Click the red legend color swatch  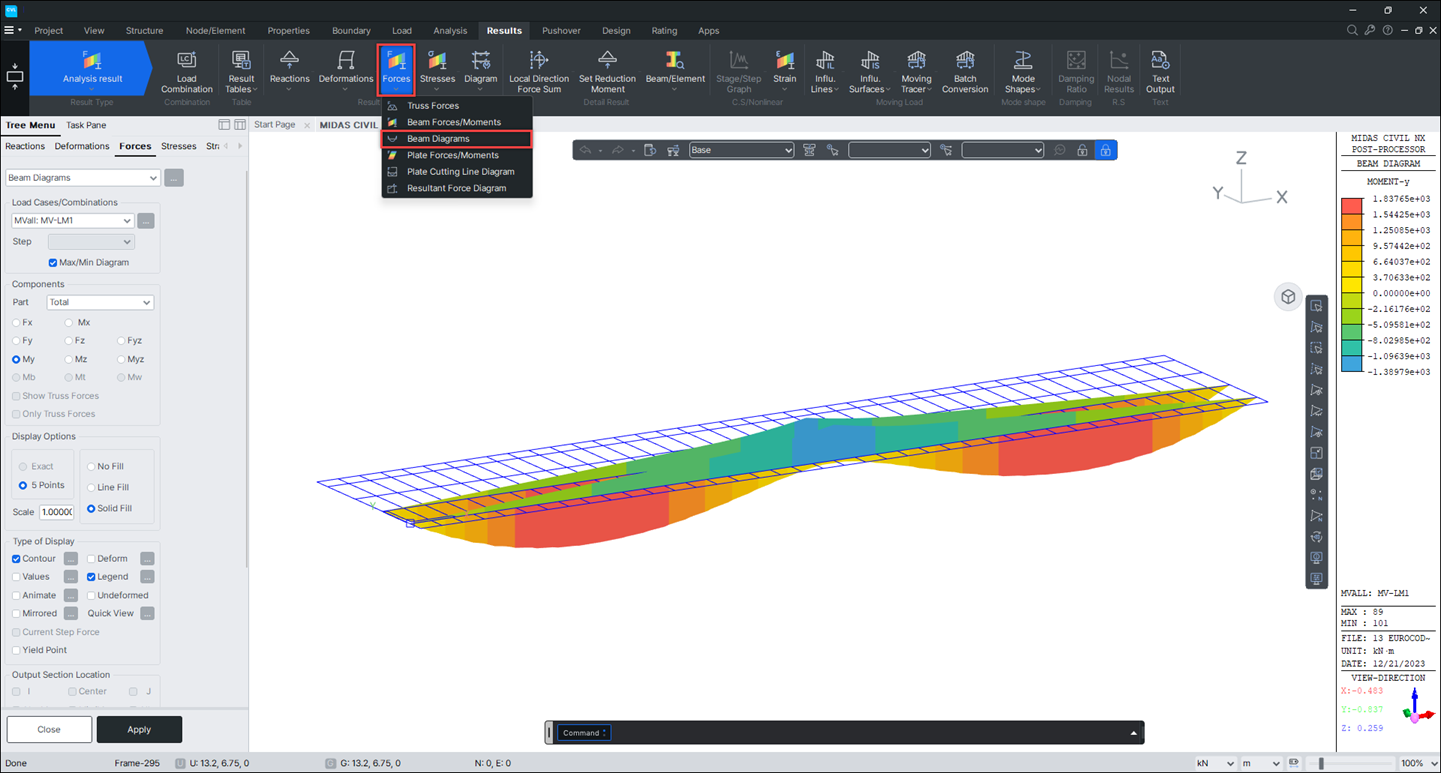tap(1352, 206)
